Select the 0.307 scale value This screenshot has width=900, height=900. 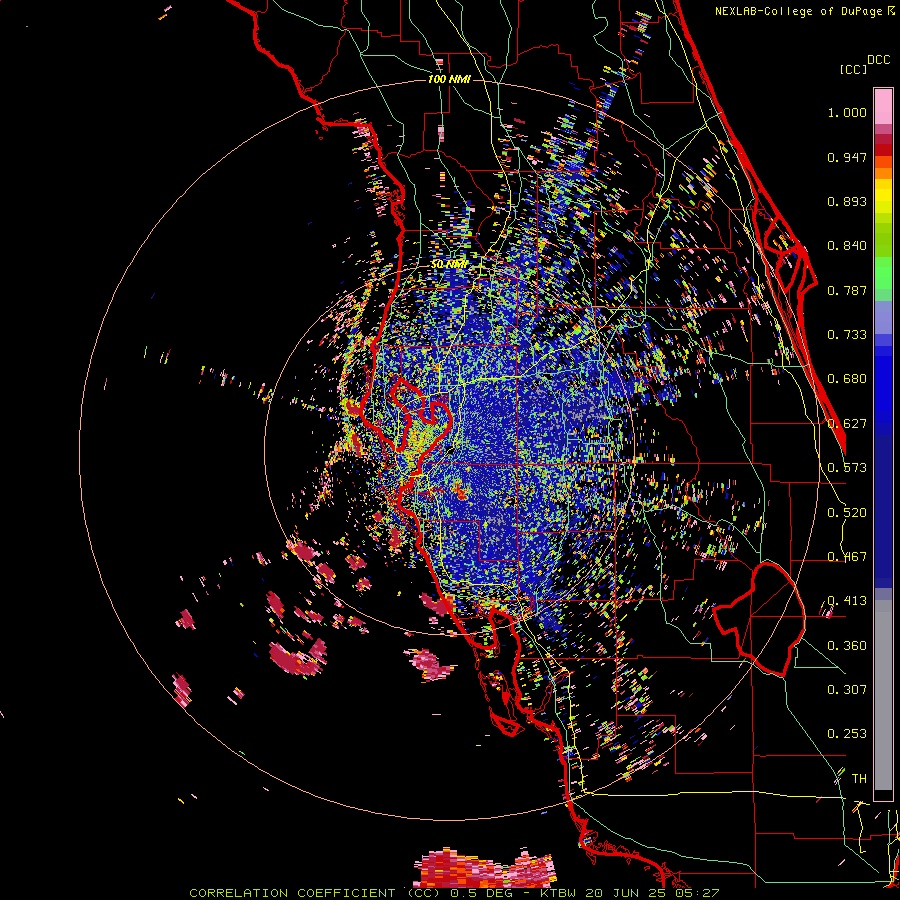coord(847,690)
